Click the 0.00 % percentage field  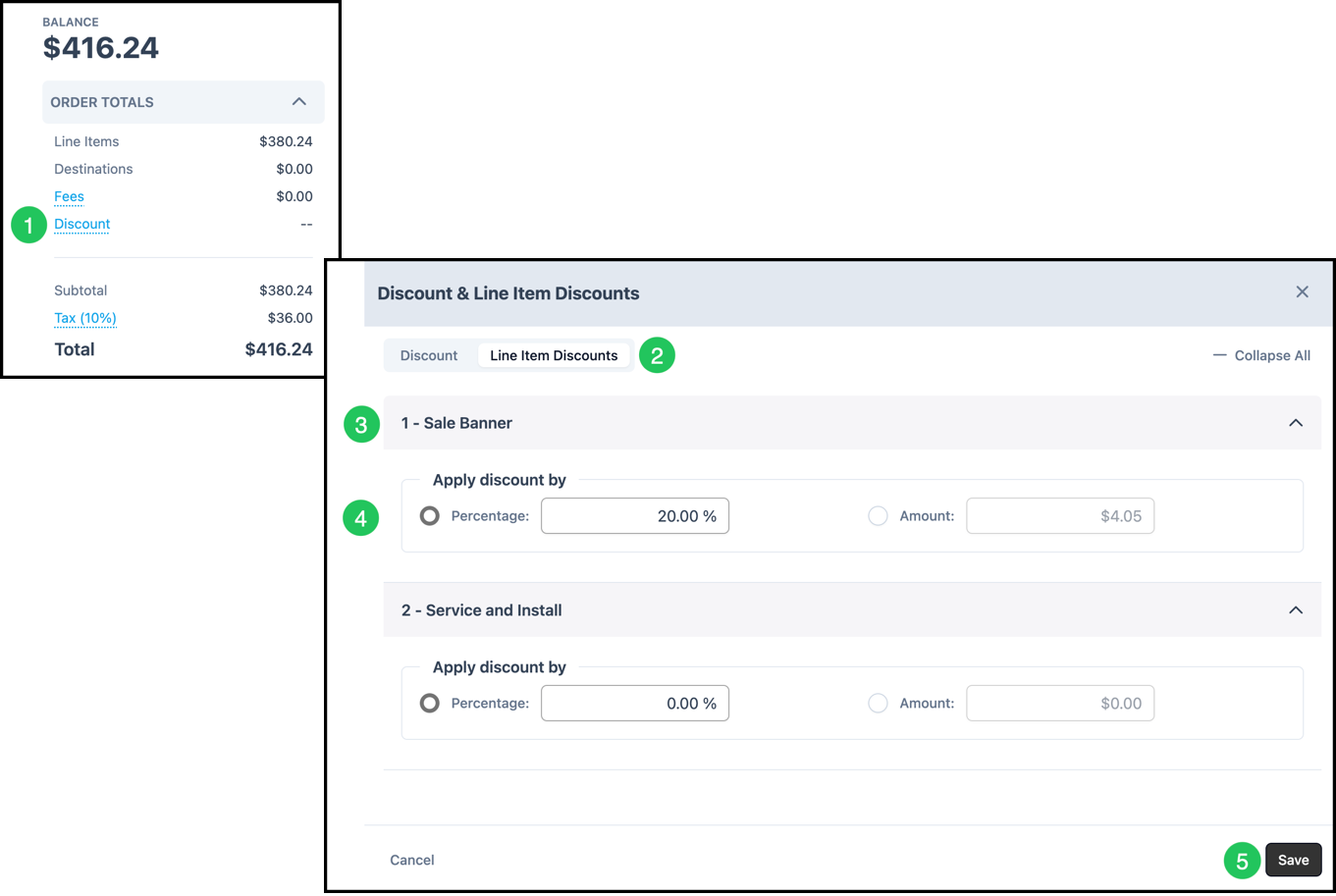tap(635, 703)
